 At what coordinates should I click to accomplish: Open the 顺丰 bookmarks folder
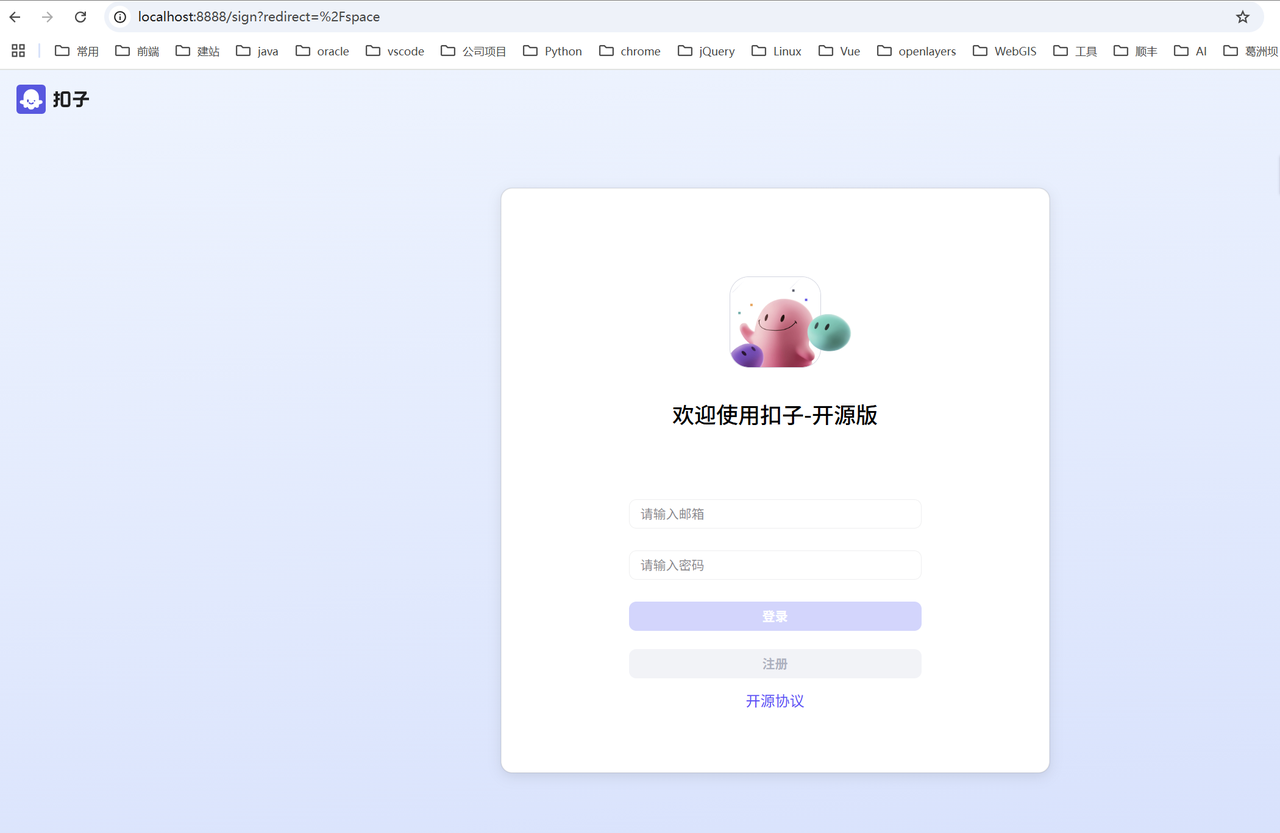tap(1136, 51)
